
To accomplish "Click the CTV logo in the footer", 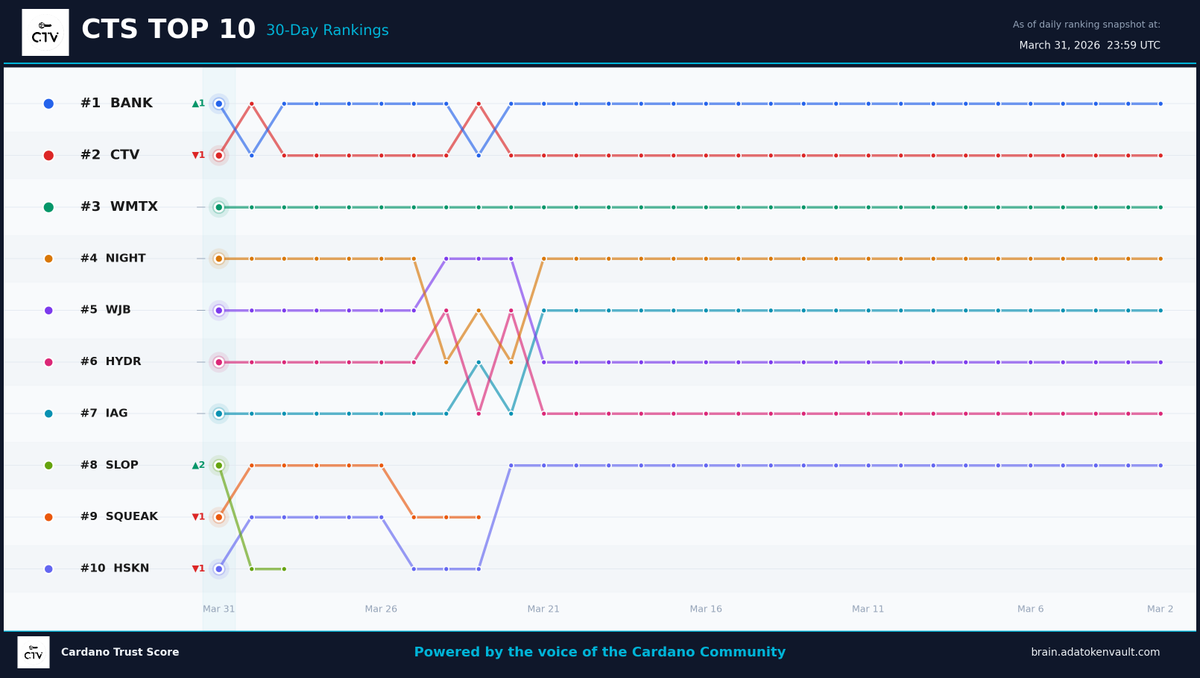I will tap(33, 652).
